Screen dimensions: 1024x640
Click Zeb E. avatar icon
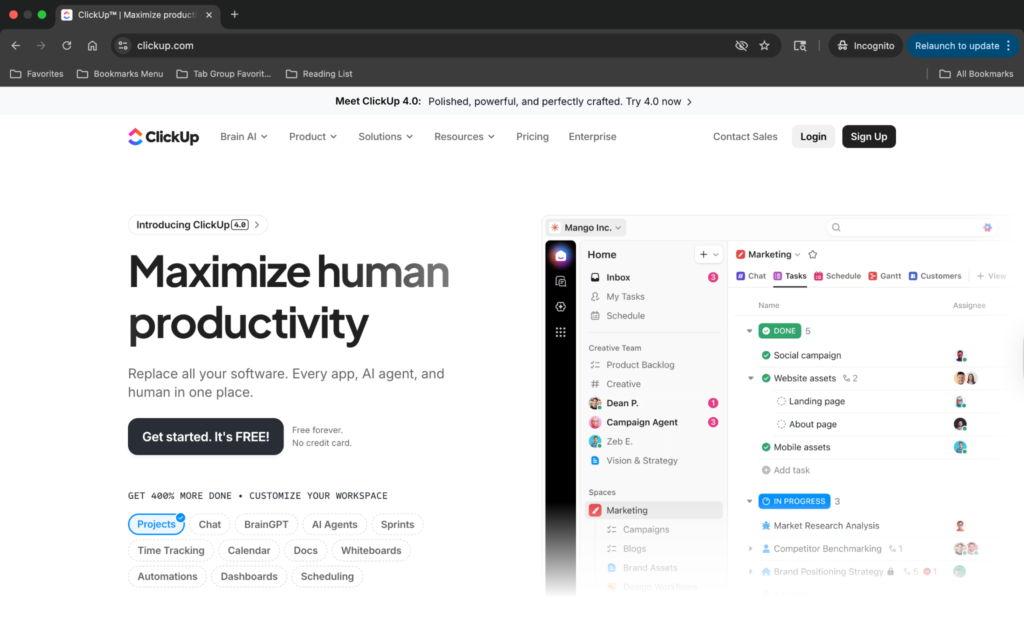tap(595, 441)
